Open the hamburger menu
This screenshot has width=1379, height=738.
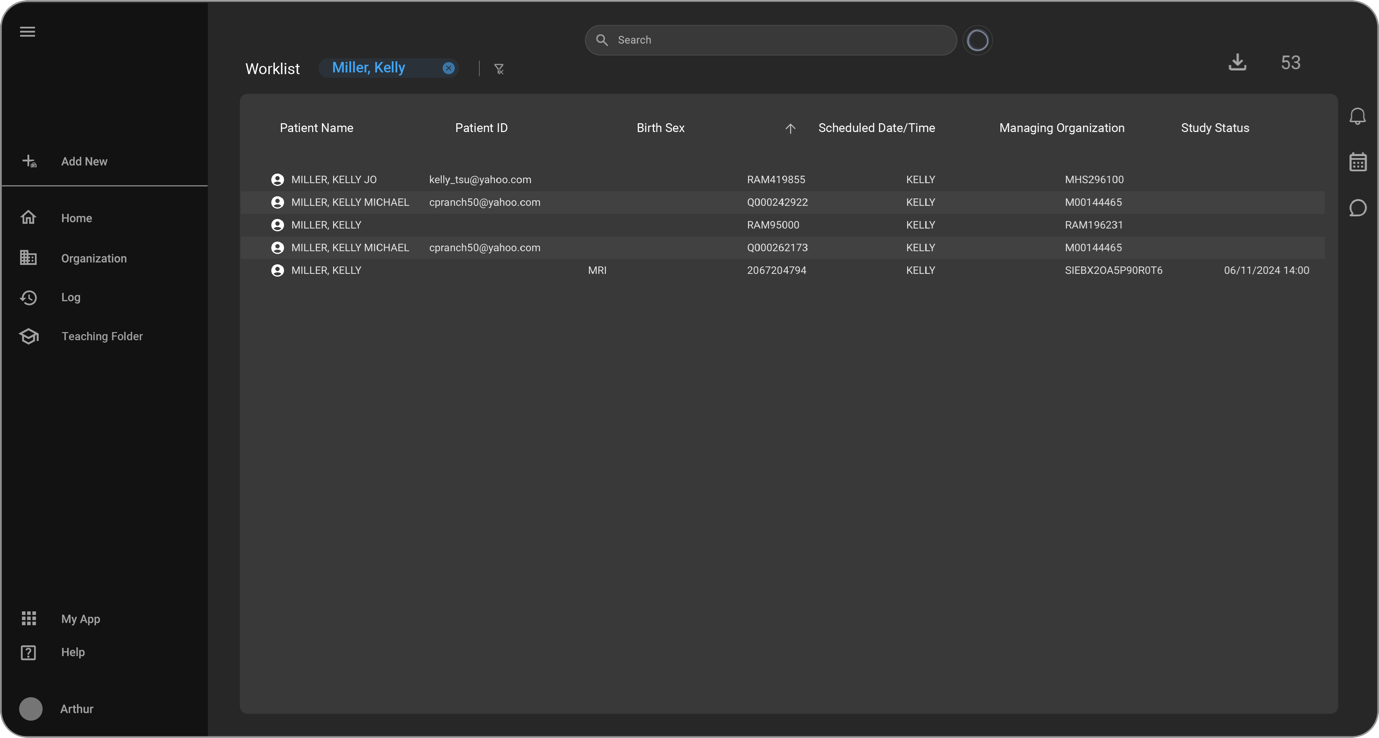tap(28, 32)
